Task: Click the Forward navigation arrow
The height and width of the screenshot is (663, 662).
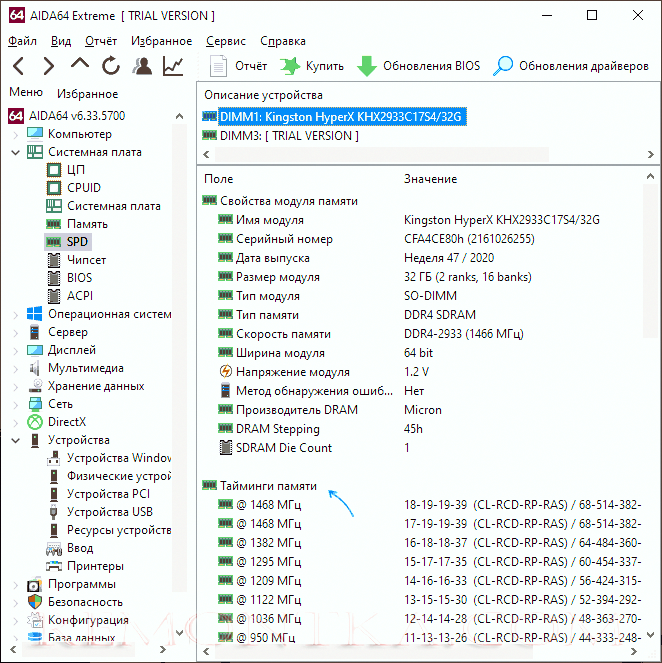Action: point(49,66)
